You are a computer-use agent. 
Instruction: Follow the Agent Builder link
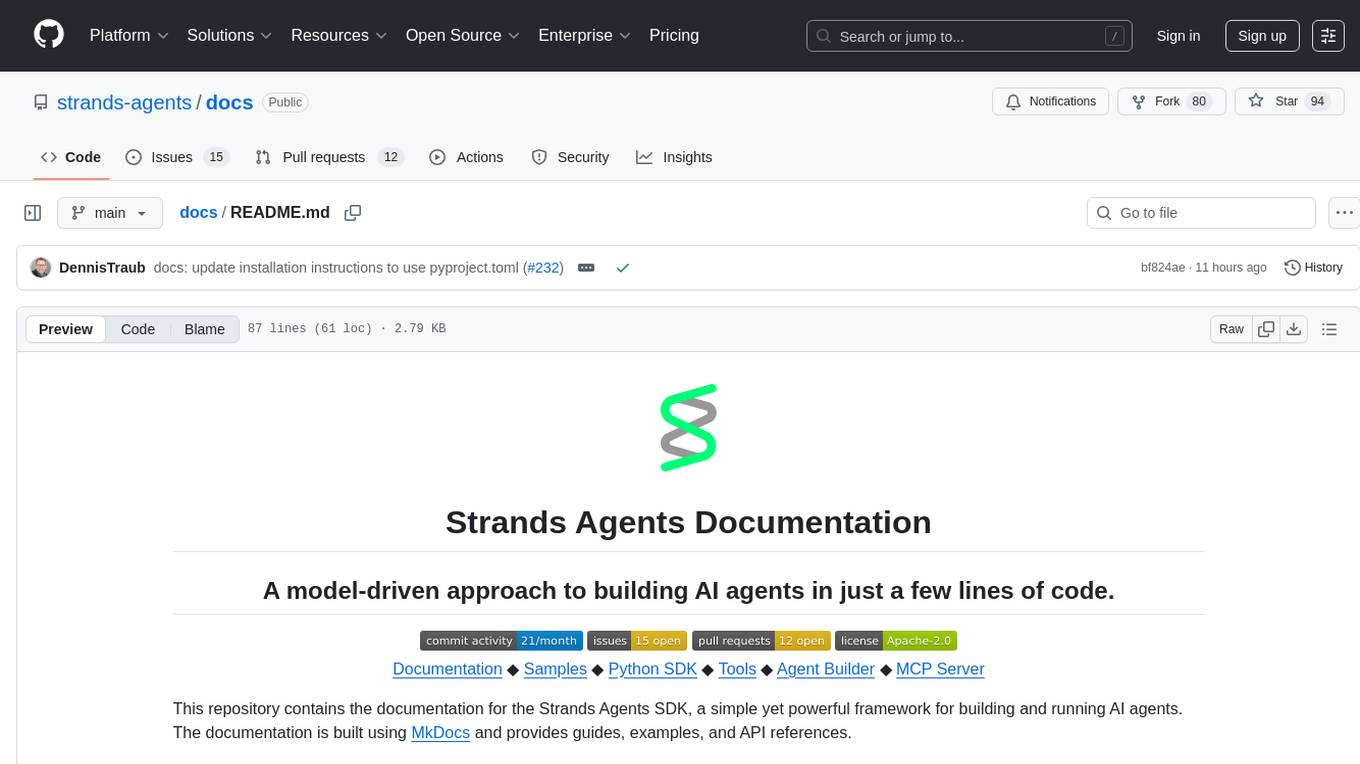[x=825, y=669]
